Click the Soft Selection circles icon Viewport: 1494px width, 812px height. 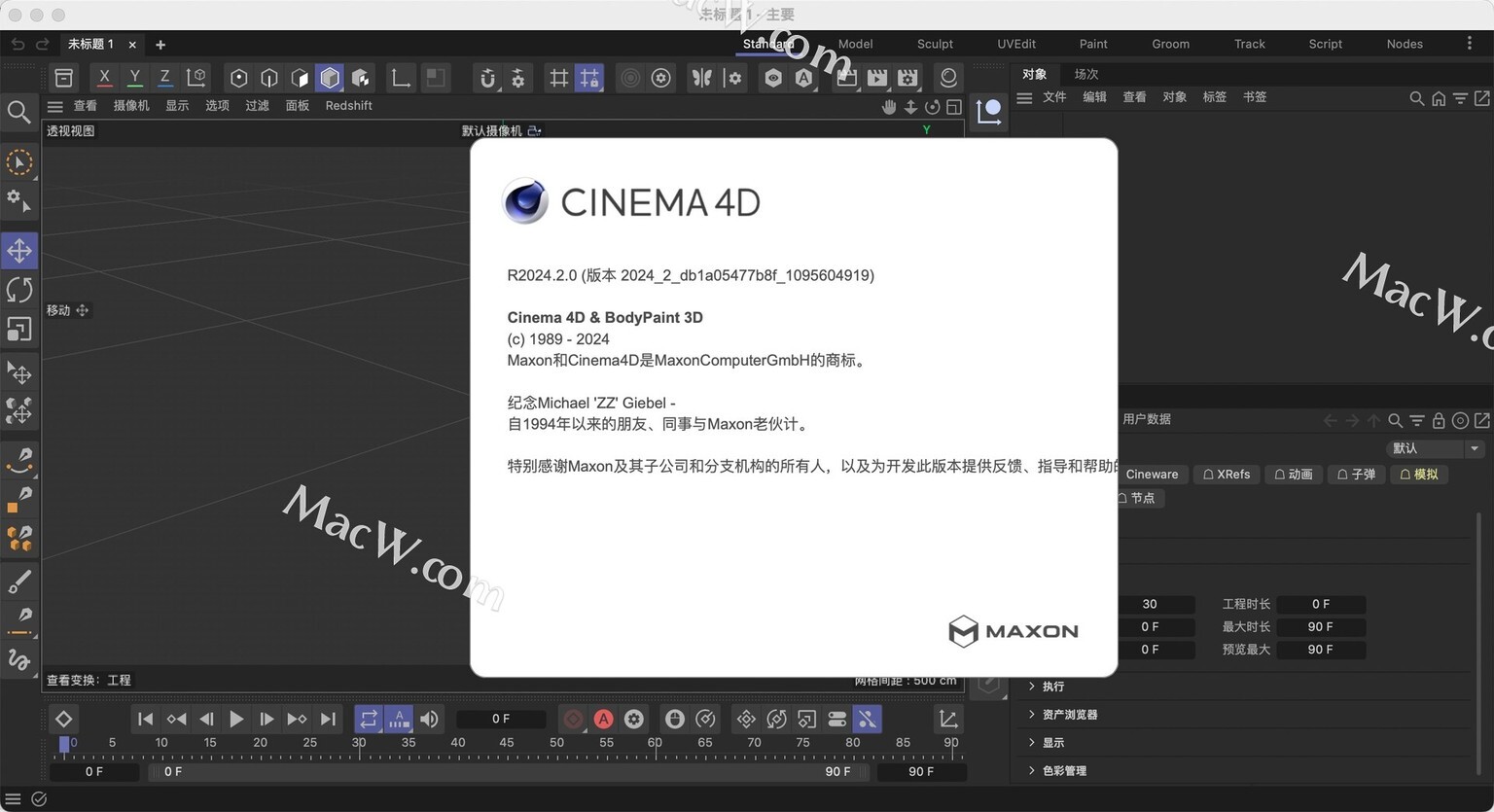click(630, 78)
